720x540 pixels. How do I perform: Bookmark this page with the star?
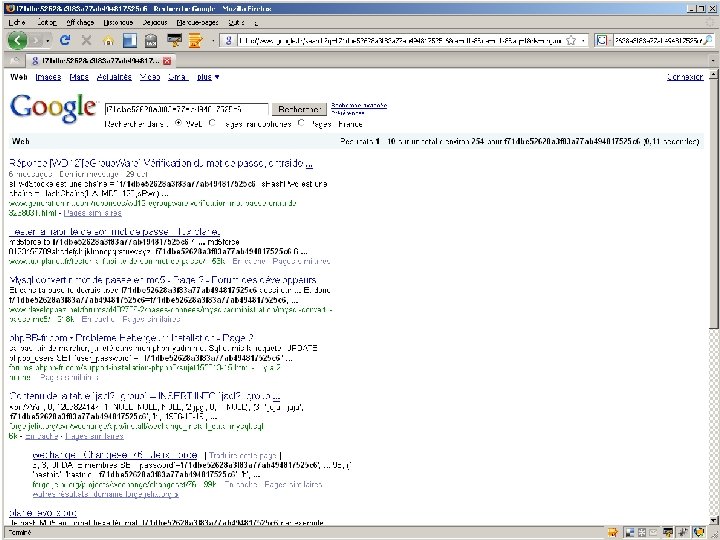tap(571, 41)
